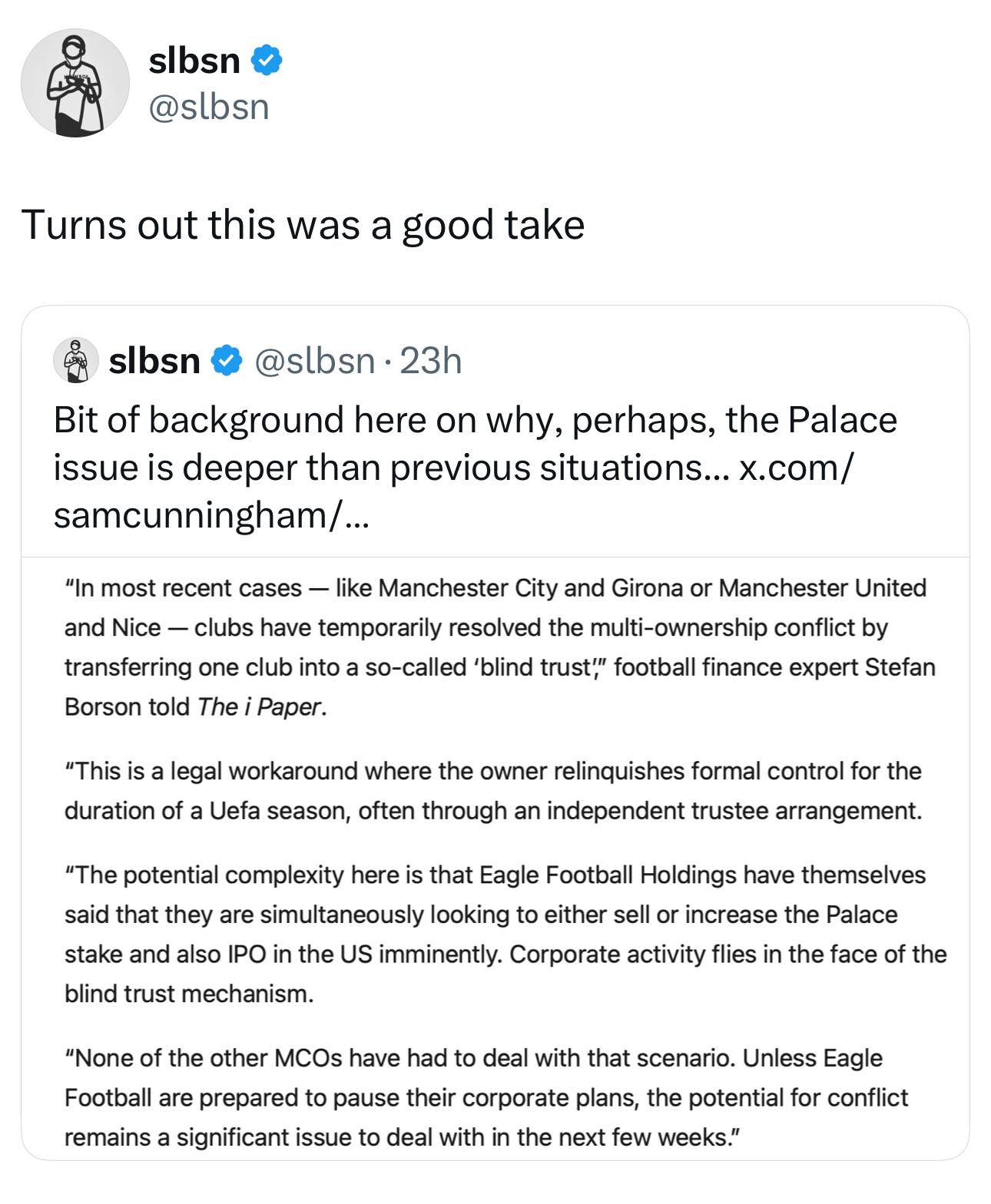The width and height of the screenshot is (991, 1204).
Task: Open the large slbsn profile avatar
Action: 75,83
